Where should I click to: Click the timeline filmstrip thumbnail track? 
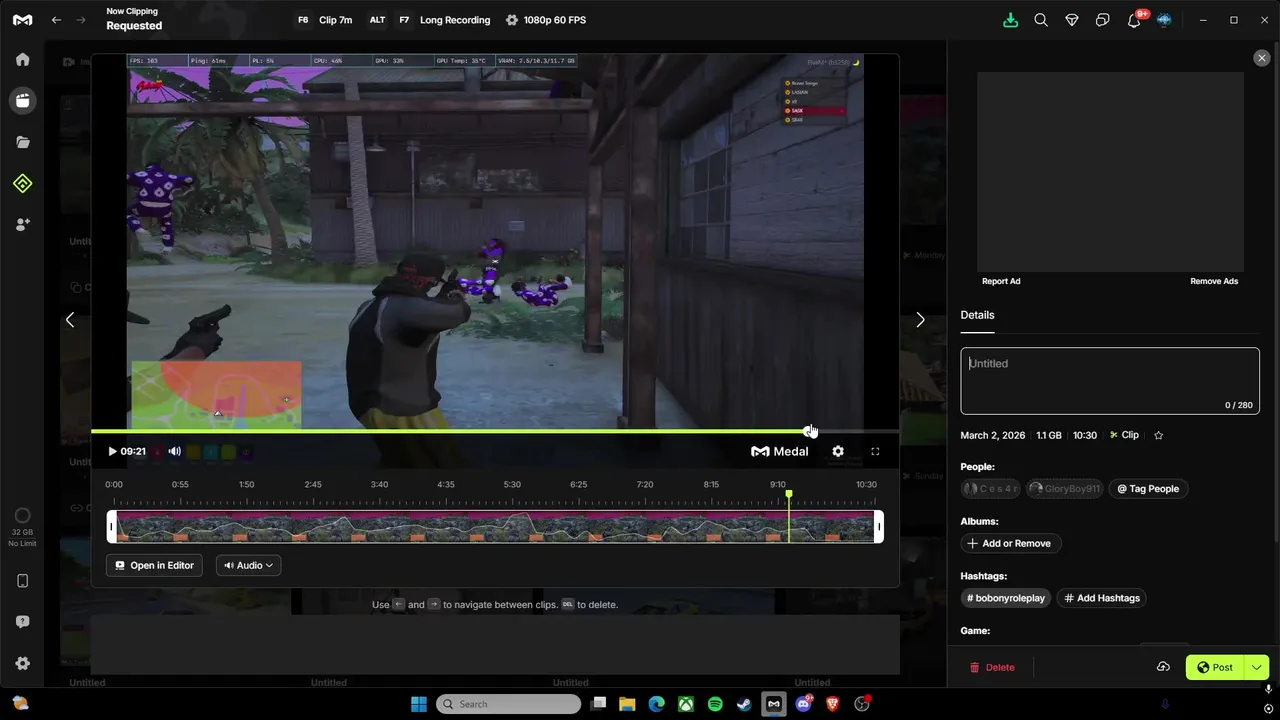tap(495, 527)
